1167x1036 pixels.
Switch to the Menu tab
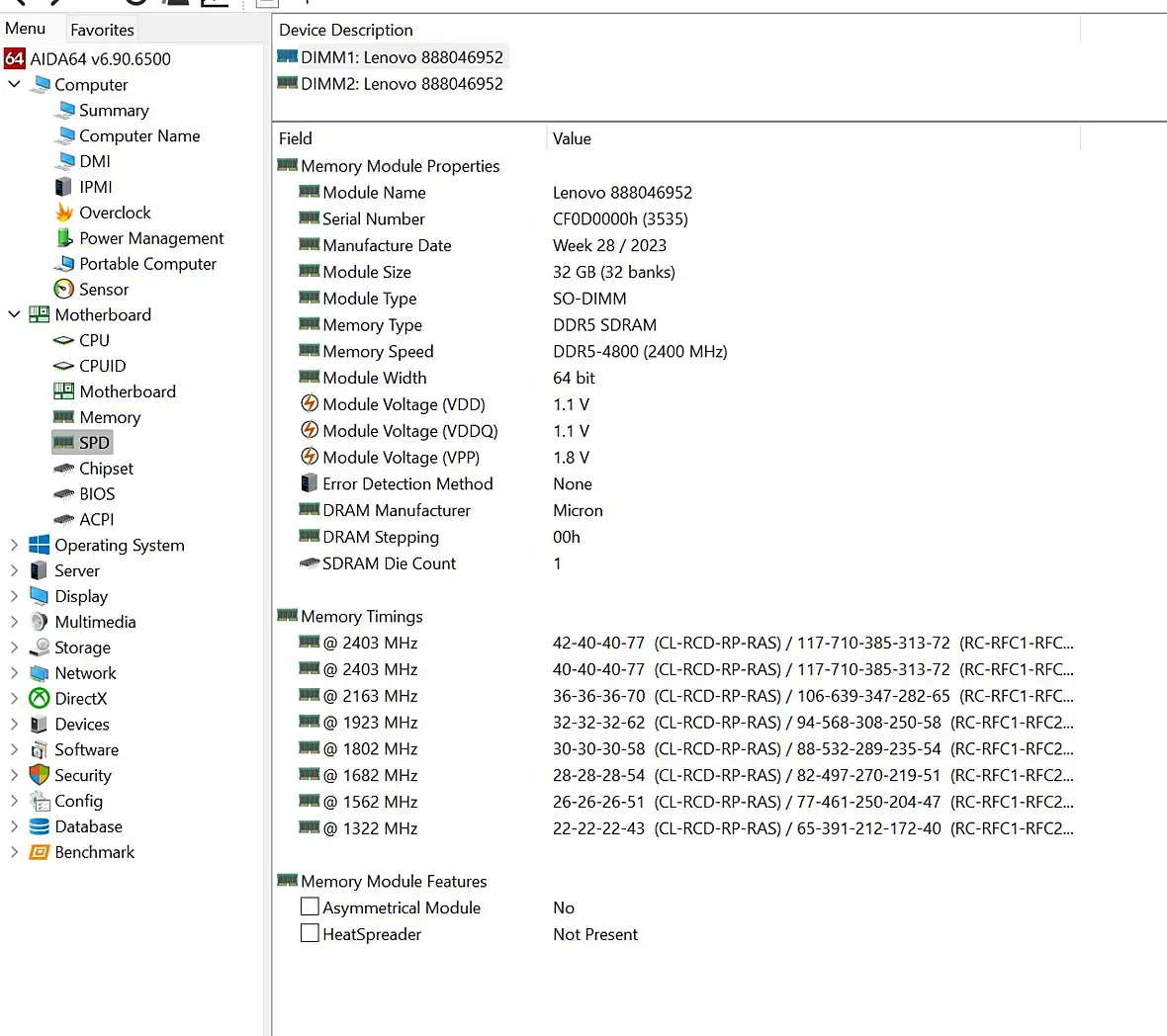coord(26,29)
